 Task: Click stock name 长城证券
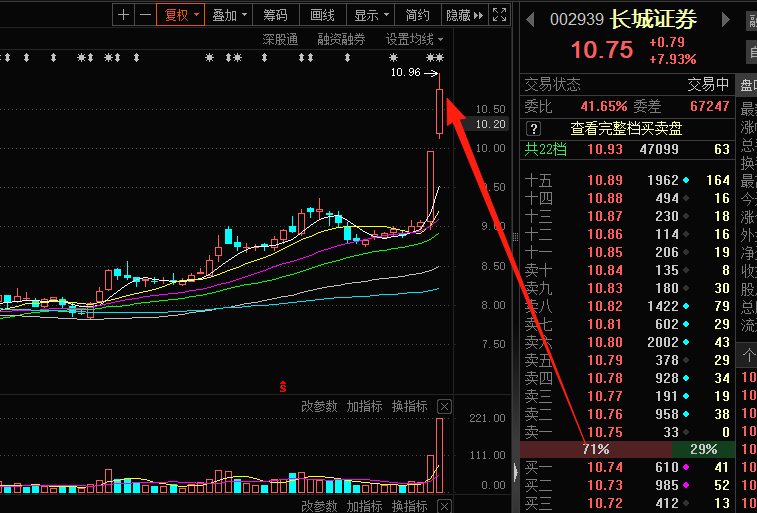click(x=654, y=20)
